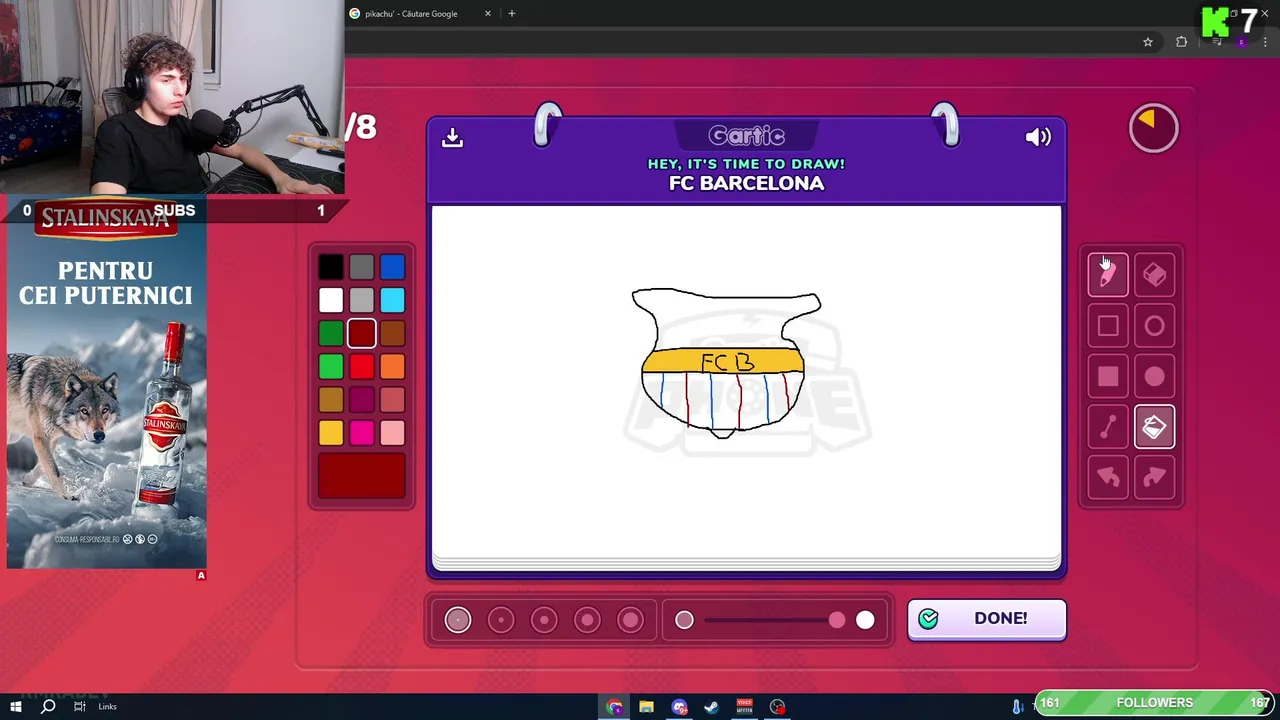Screen dimensions: 1280x720
Task: Select the smallest brush size
Action: (458, 620)
